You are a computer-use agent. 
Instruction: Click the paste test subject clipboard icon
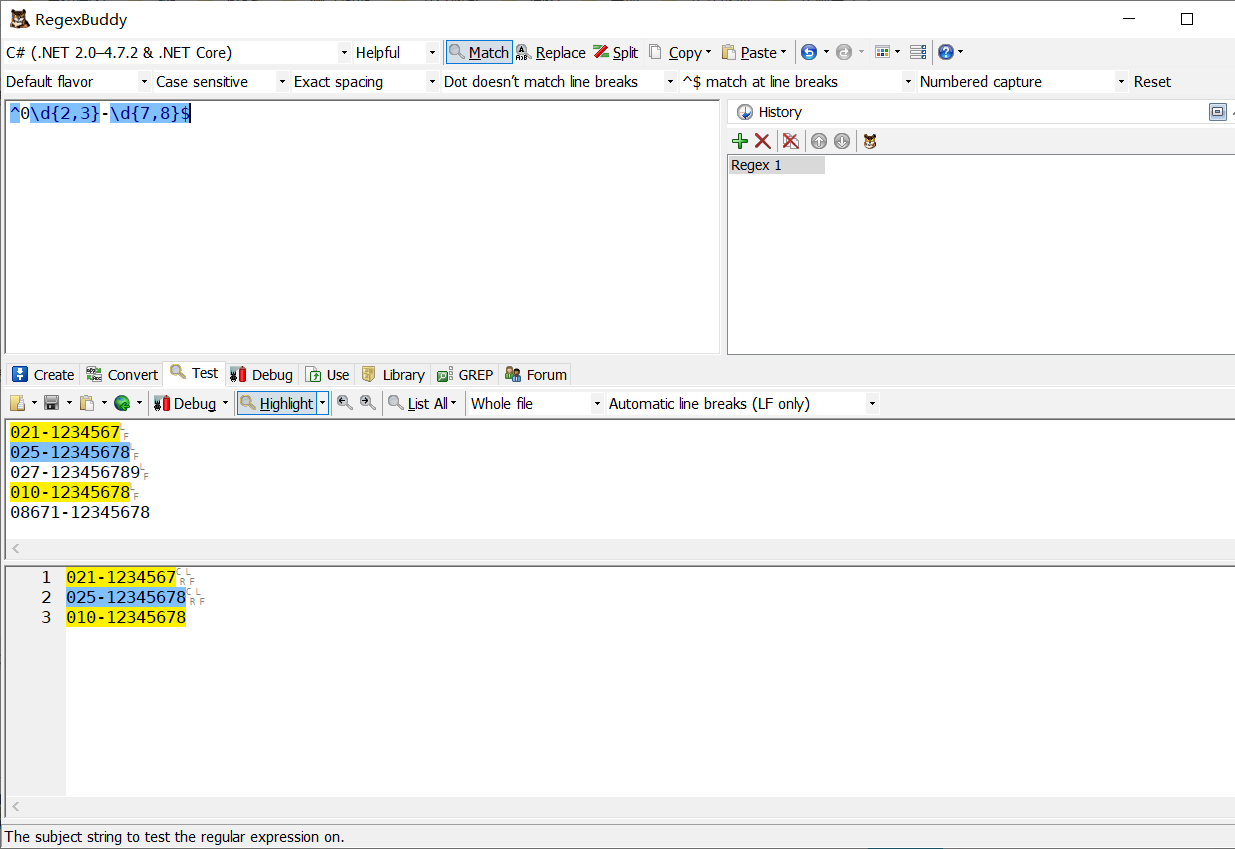pos(87,403)
